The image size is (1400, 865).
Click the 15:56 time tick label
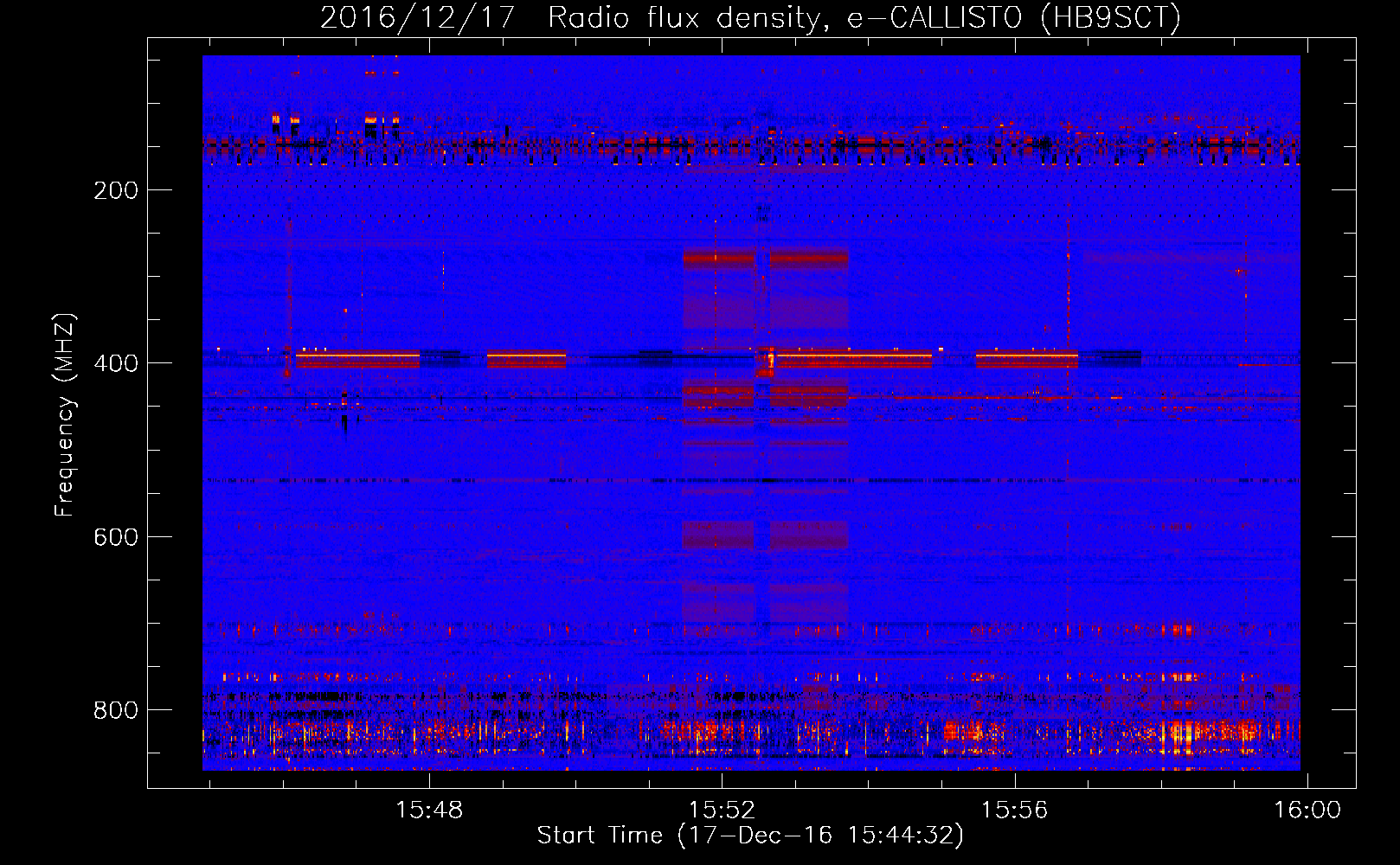tap(1014, 810)
